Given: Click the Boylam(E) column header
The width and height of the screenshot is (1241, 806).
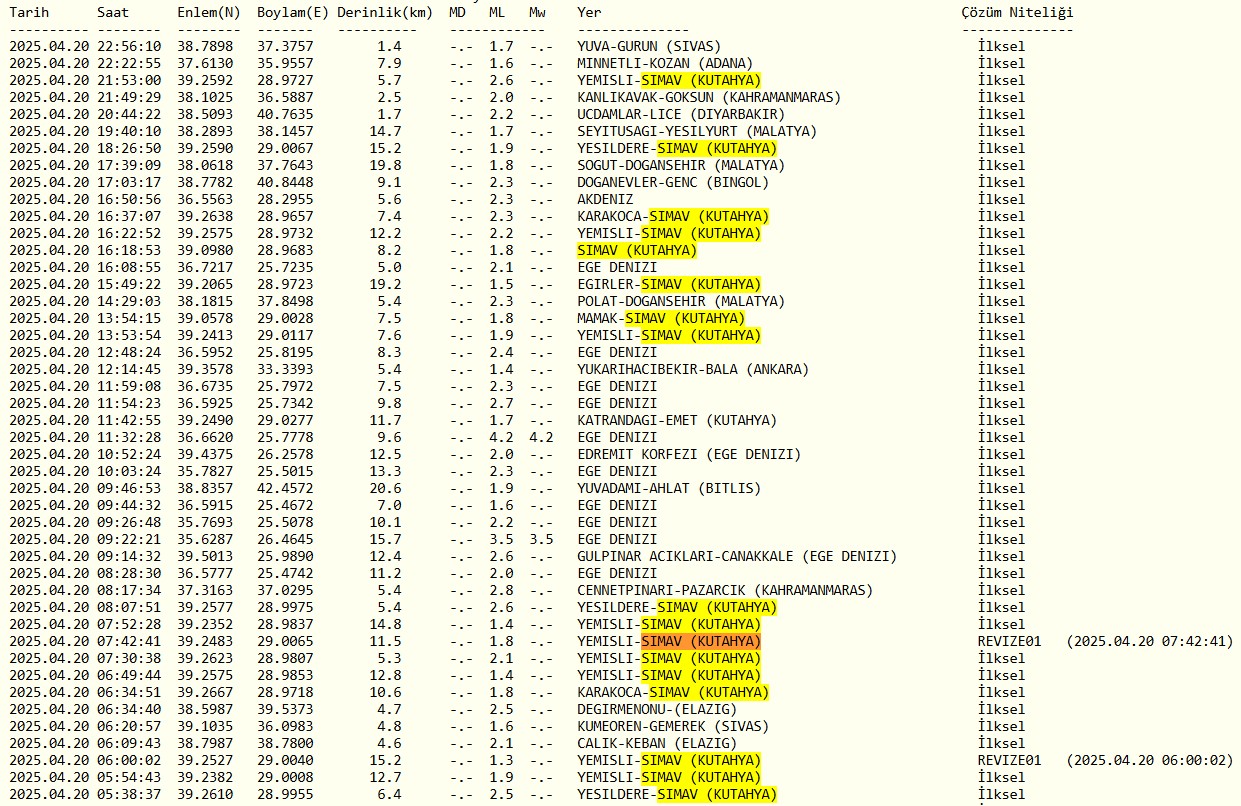Looking at the screenshot, I should click(x=291, y=12).
